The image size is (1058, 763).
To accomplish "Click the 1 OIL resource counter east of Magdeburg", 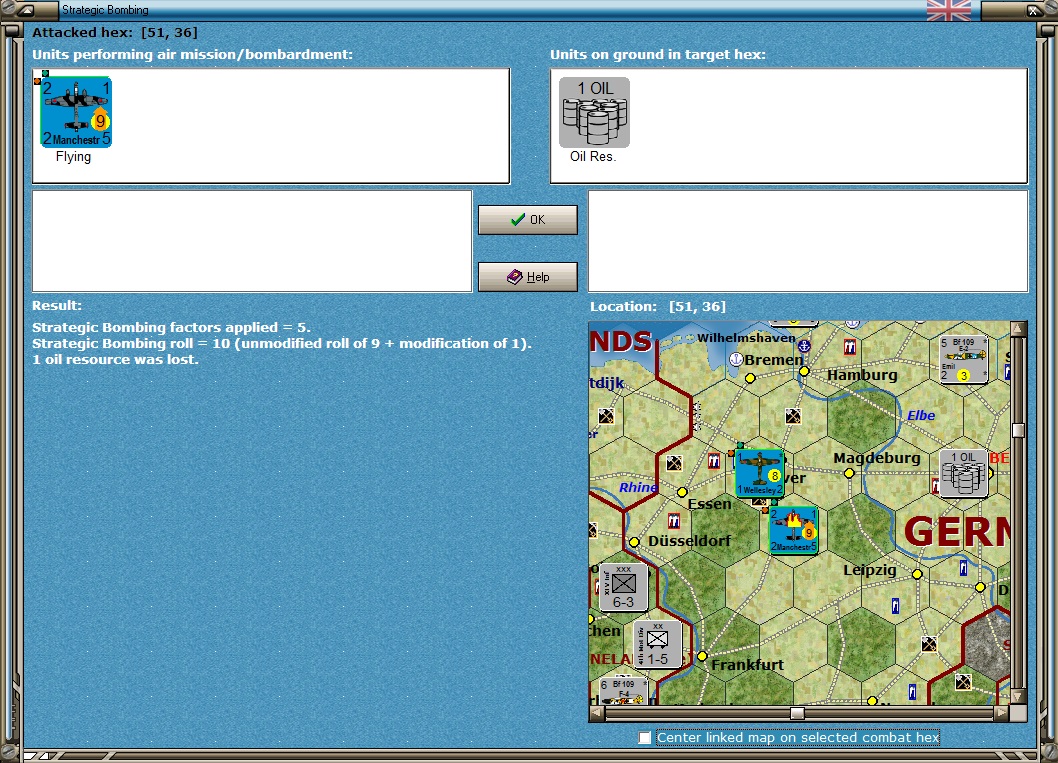I will tap(964, 473).
